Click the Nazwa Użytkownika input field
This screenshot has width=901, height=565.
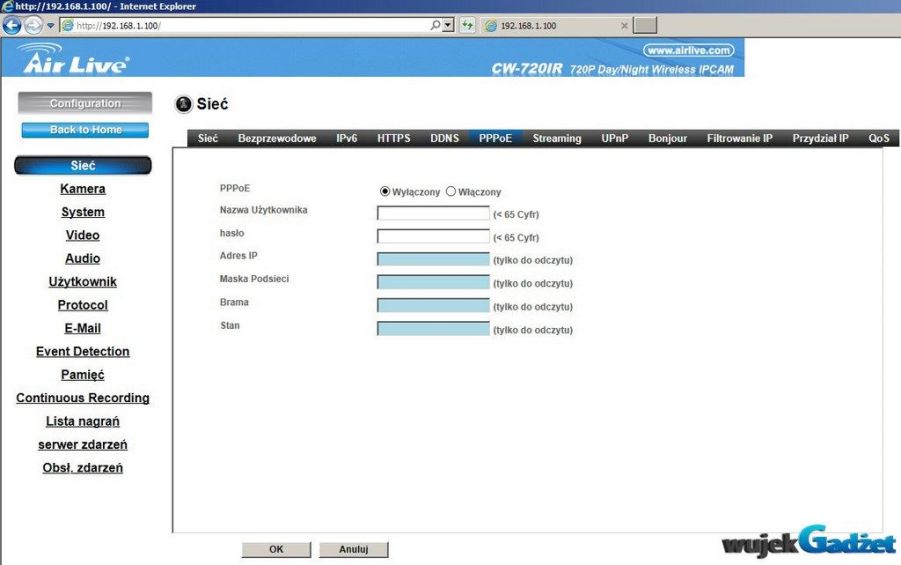(433, 213)
